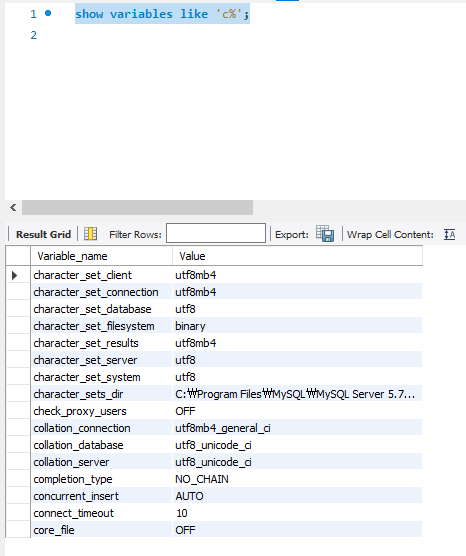The image size is (466, 556).
Task: Select the collation_connection cell
Action: (x=101, y=428)
